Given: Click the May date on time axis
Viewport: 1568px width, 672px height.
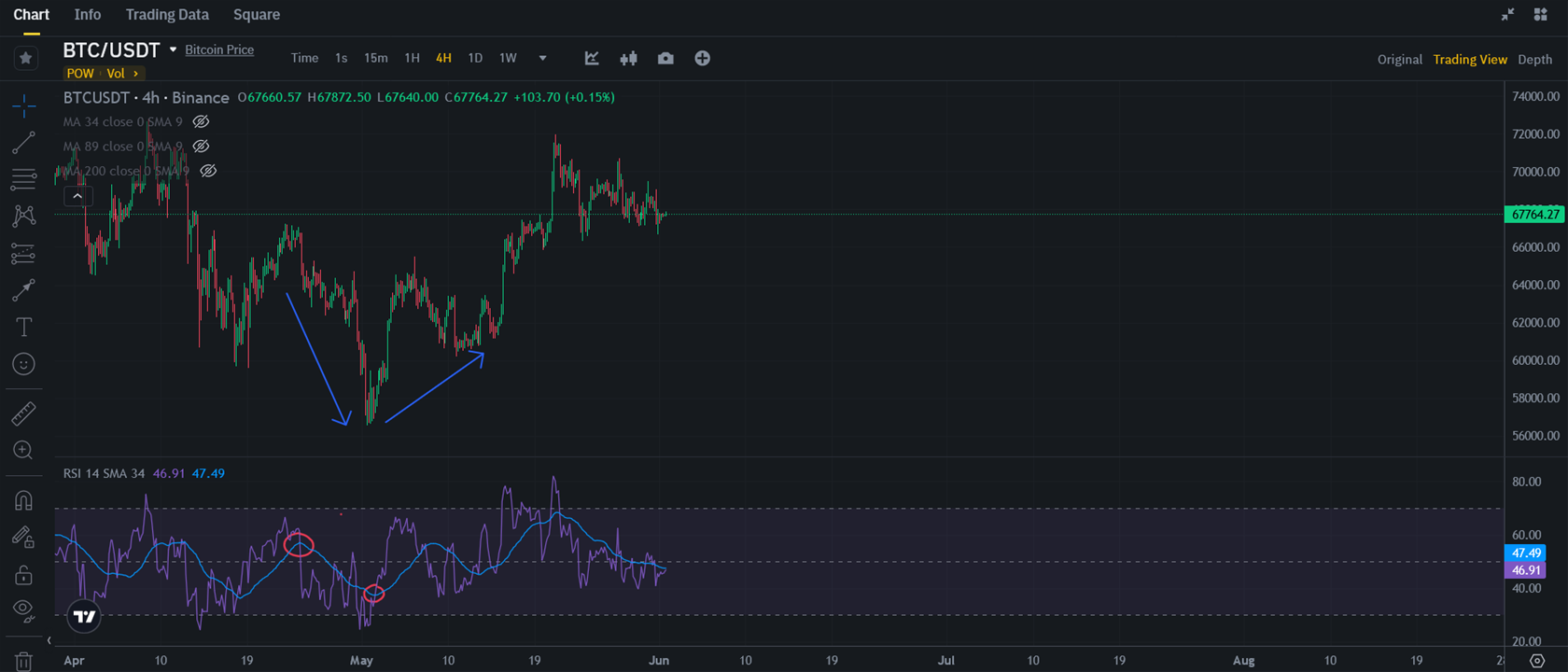Looking at the screenshot, I should point(361,660).
